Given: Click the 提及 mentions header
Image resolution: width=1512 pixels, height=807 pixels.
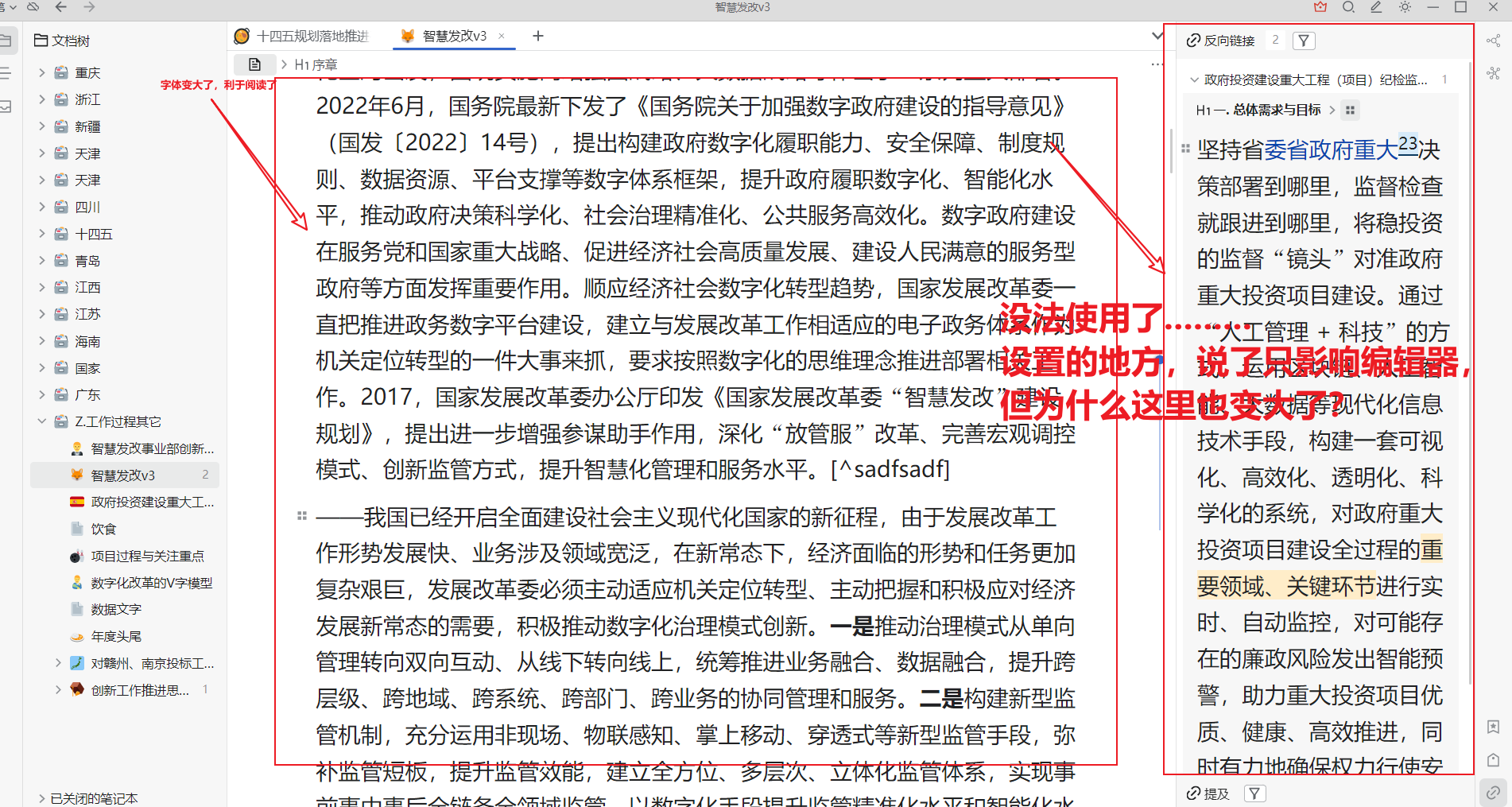Looking at the screenshot, I should [x=1208, y=793].
